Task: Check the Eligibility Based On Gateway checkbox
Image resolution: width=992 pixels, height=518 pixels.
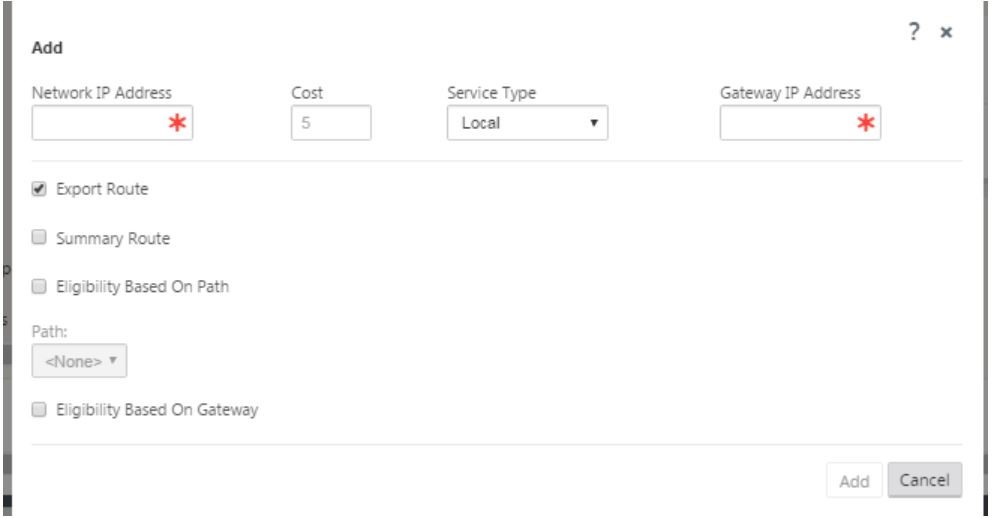Action: pyautogui.click(x=39, y=410)
